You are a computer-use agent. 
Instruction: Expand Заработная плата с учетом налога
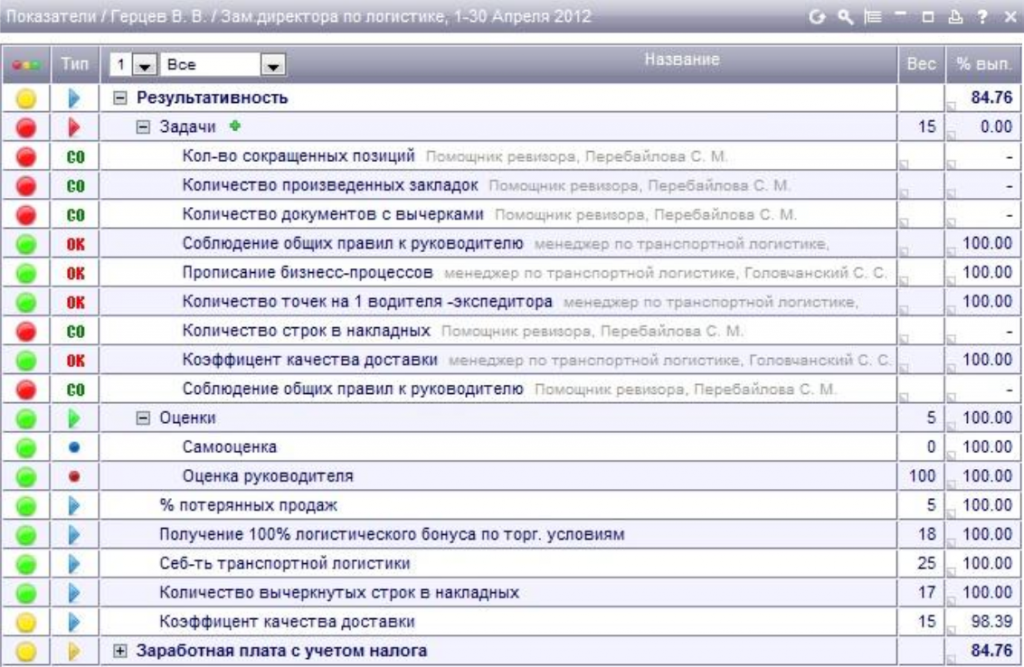(120, 651)
